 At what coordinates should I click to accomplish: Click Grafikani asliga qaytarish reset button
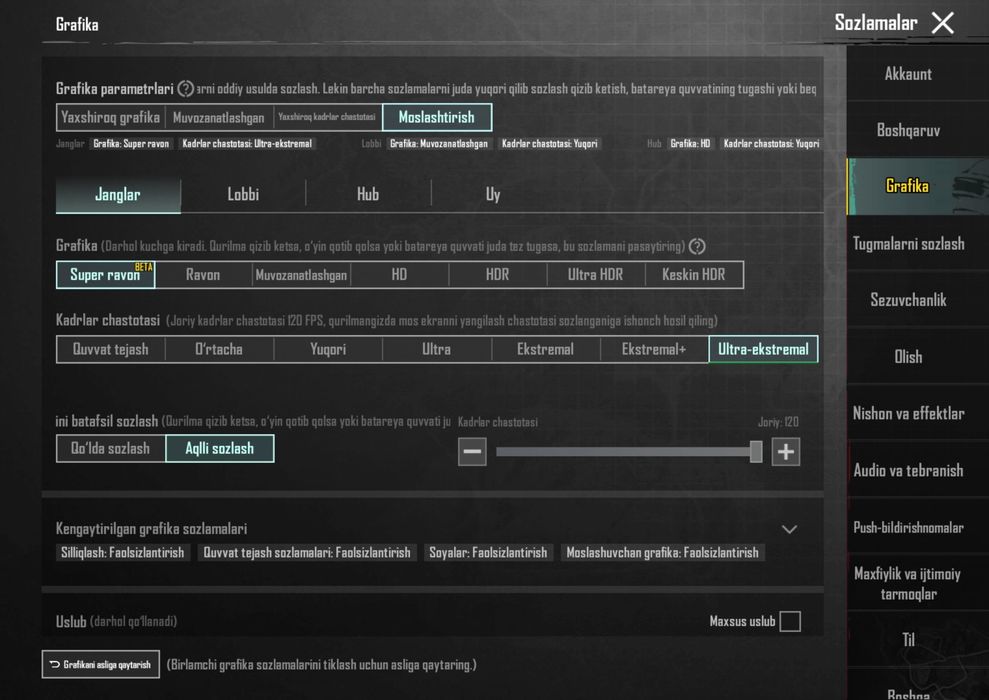[x=101, y=665]
